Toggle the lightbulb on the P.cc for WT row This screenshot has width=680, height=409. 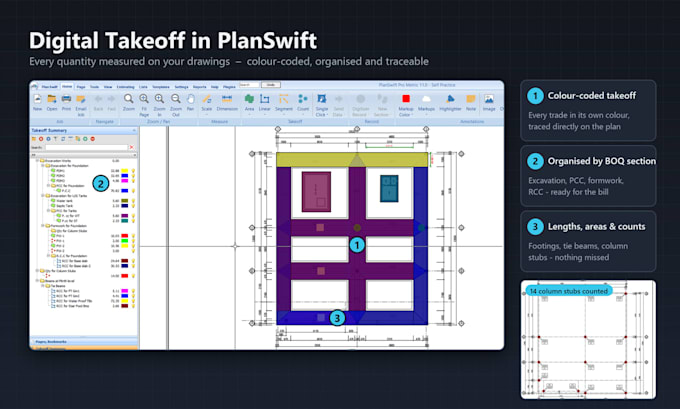point(133,216)
